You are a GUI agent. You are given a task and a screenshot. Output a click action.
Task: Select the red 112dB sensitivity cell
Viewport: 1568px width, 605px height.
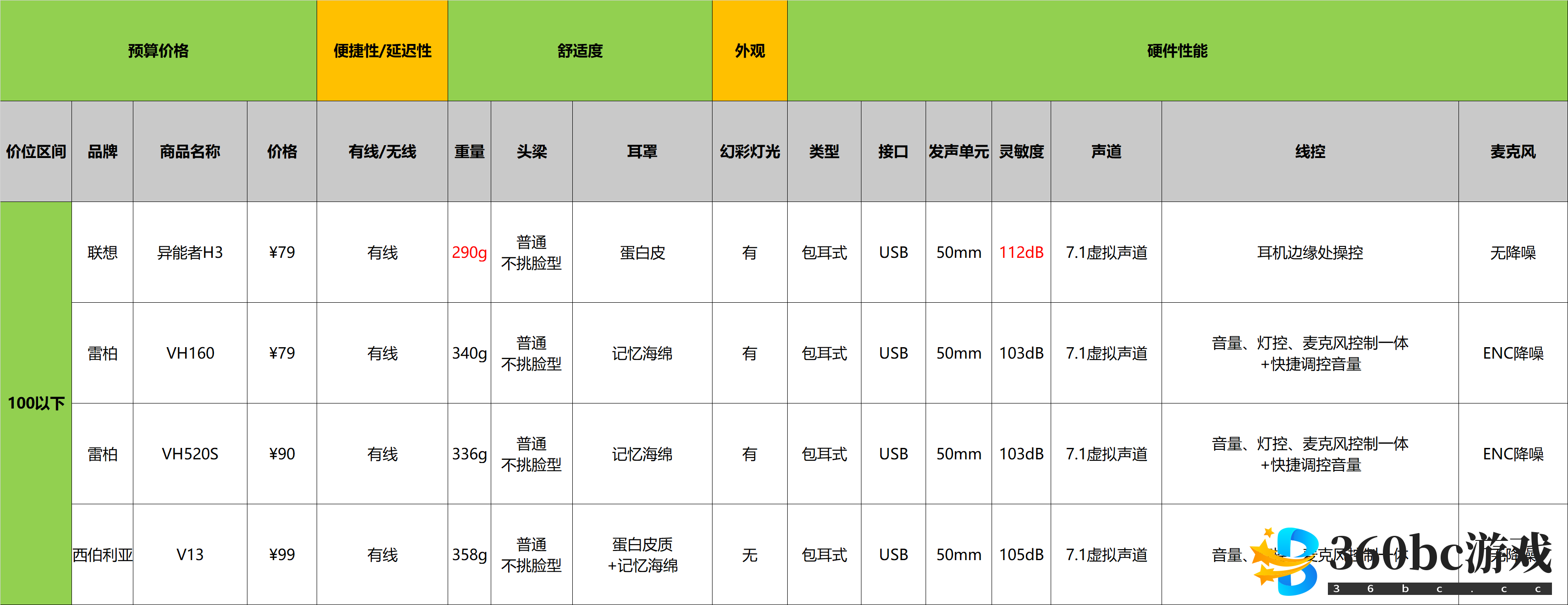pos(1021,252)
